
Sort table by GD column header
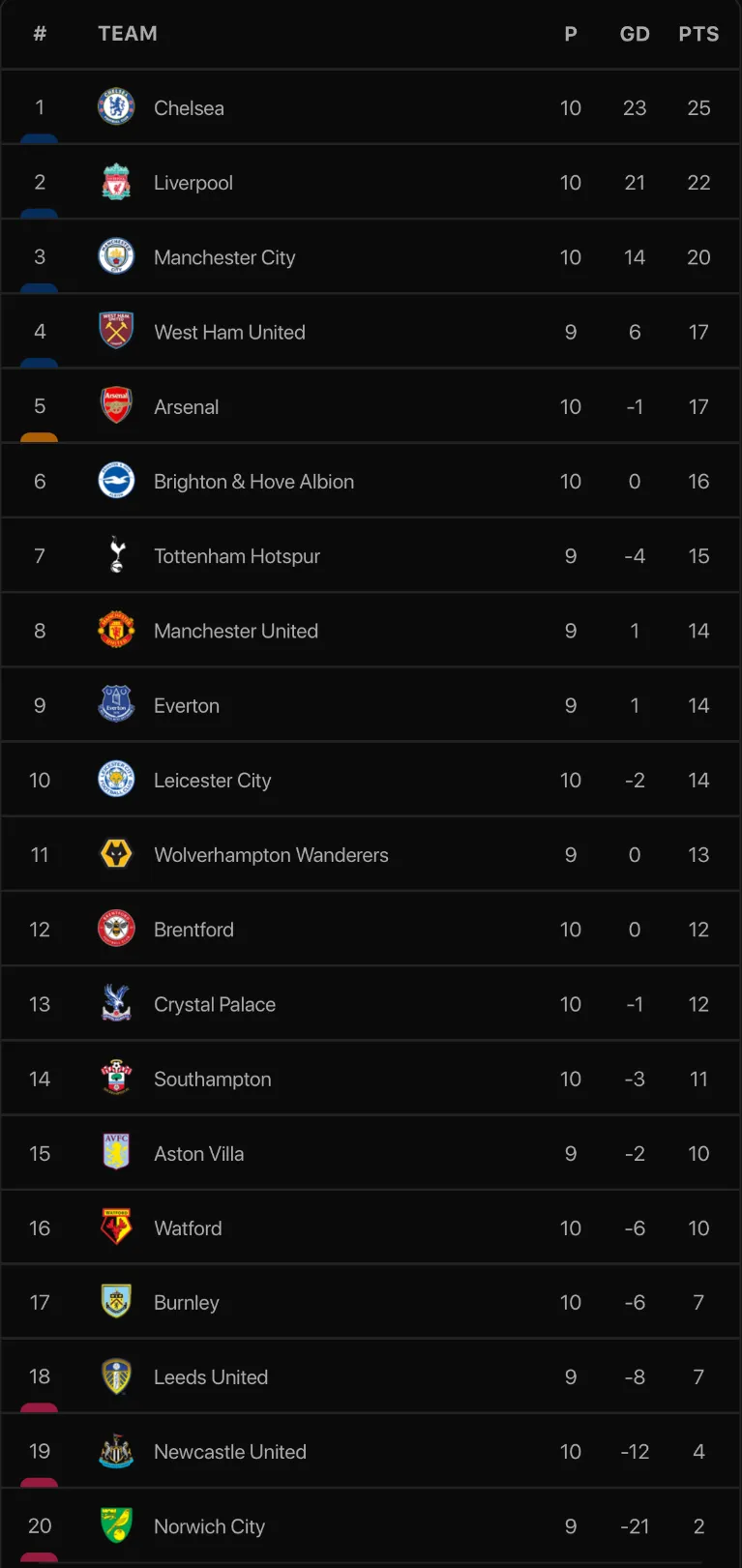coord(635,34)
